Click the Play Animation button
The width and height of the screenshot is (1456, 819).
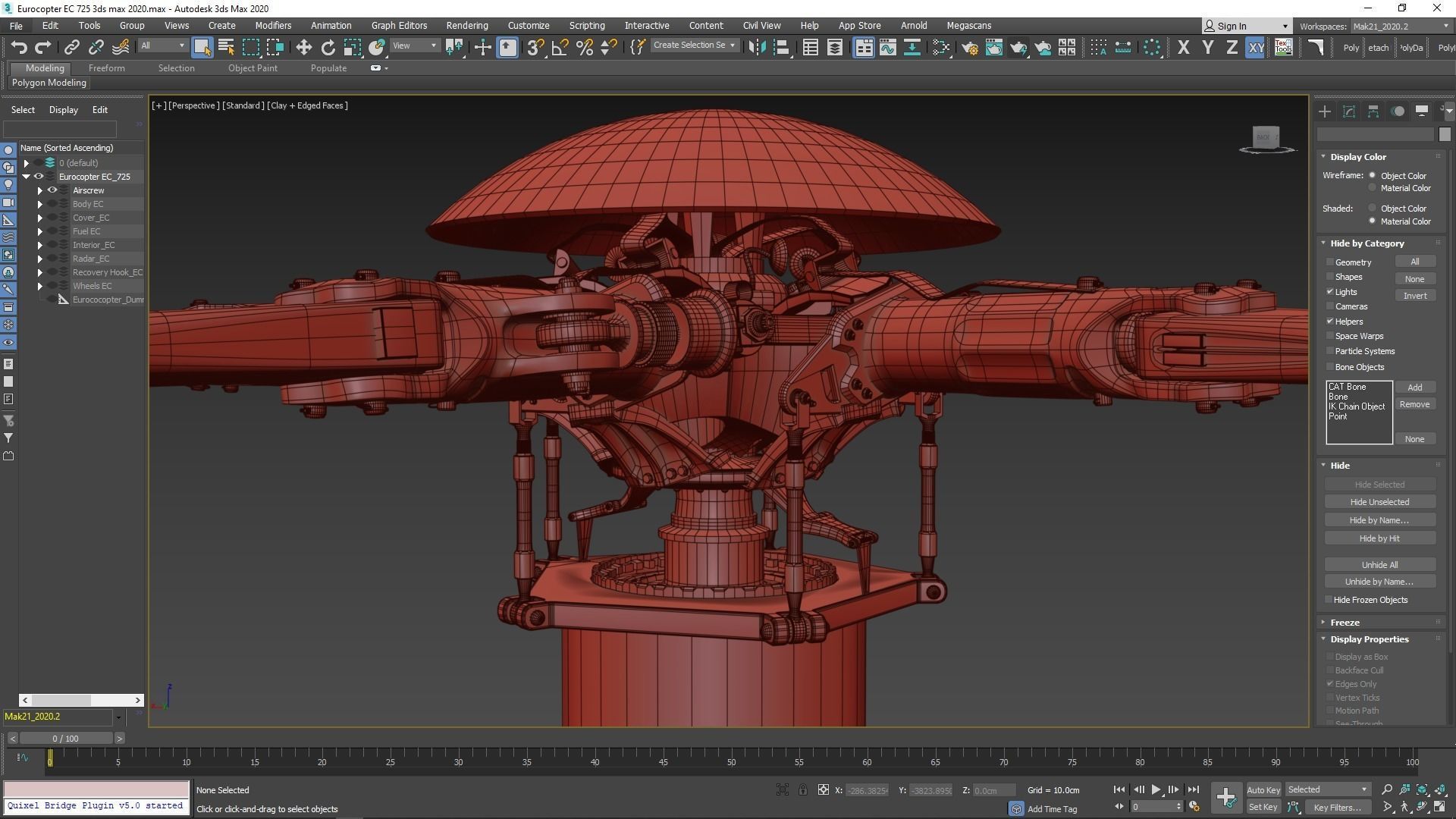tap(1156, 789)
